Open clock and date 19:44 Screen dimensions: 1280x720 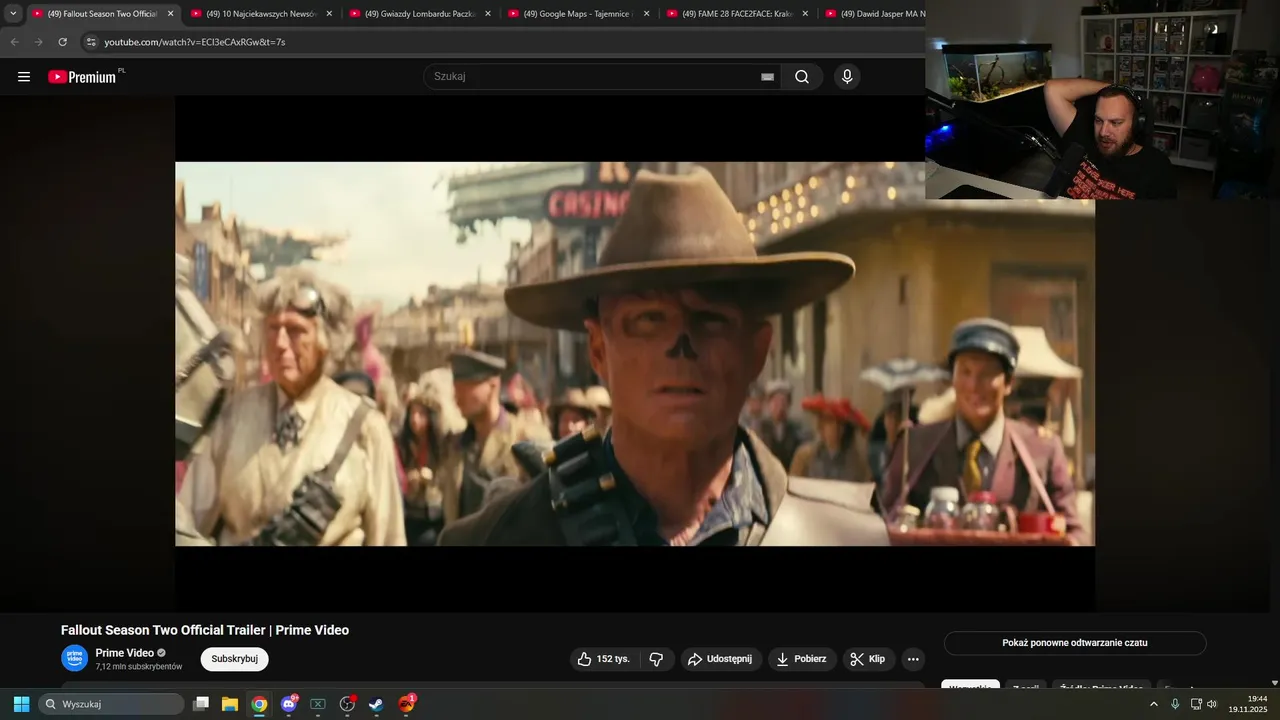click(1248, 704)
